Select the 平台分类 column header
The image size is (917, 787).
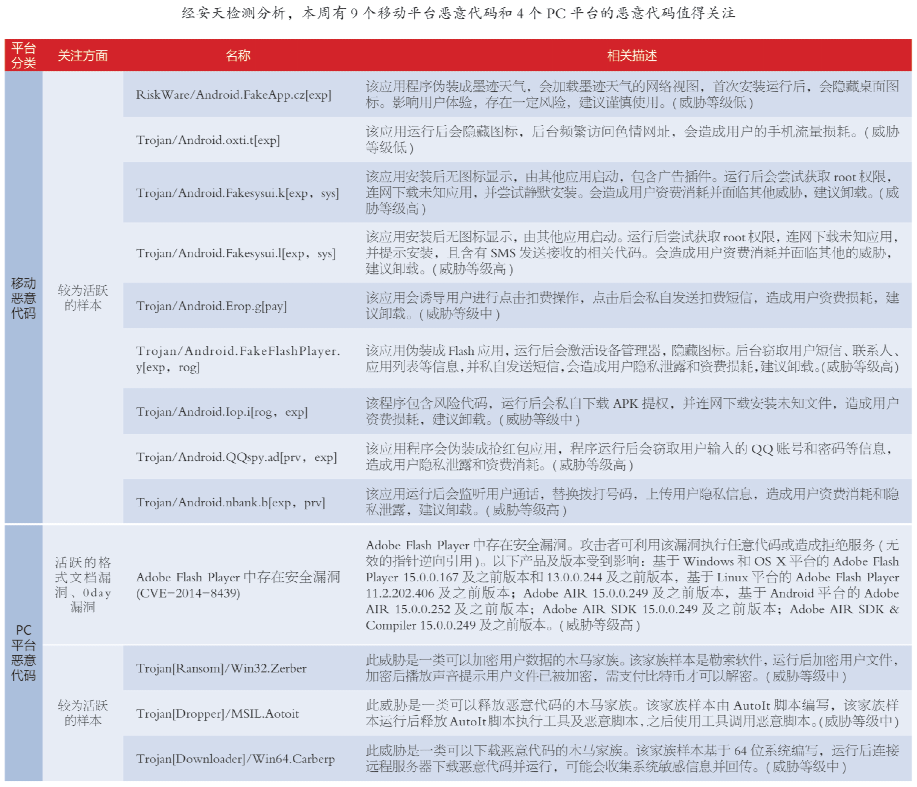[23, 56]
